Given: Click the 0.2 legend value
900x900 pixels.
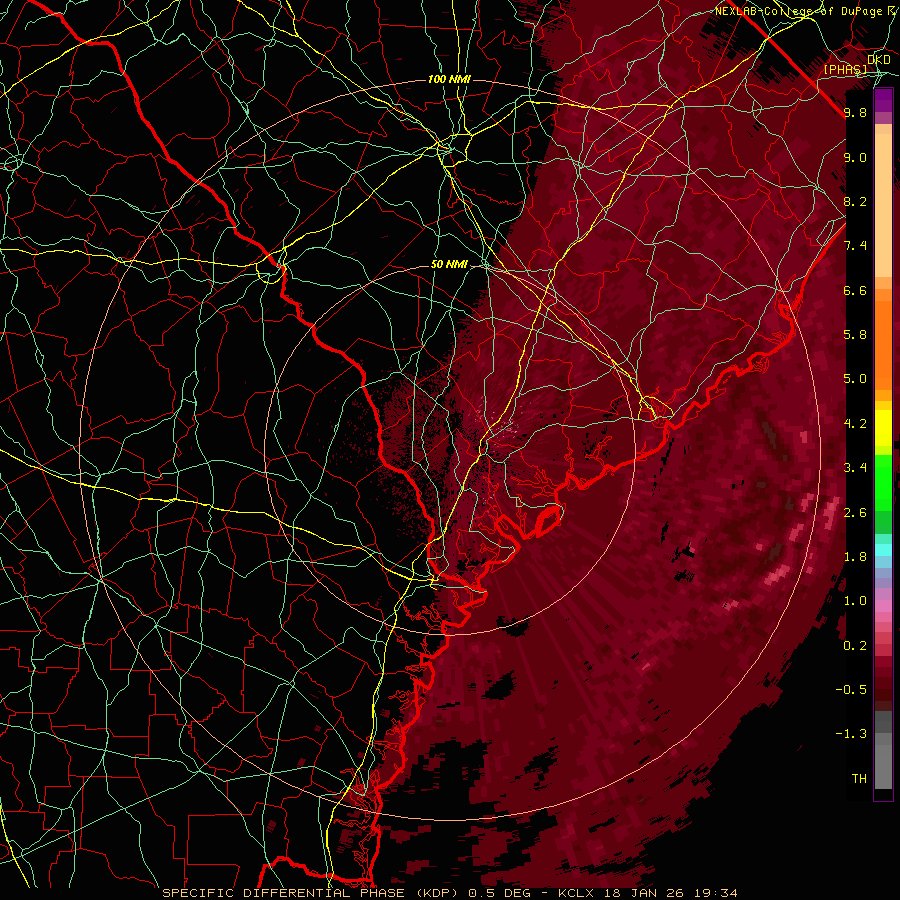Looking at the screenshot, I should pyautogui.click(x=855, y=646).
